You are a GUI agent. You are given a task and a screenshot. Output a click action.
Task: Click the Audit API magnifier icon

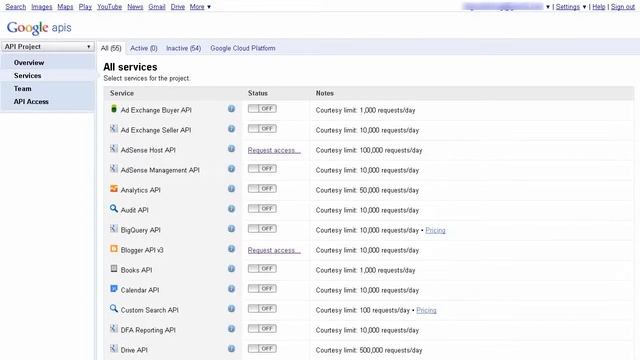pyautogui.click(x=114, y=209)
